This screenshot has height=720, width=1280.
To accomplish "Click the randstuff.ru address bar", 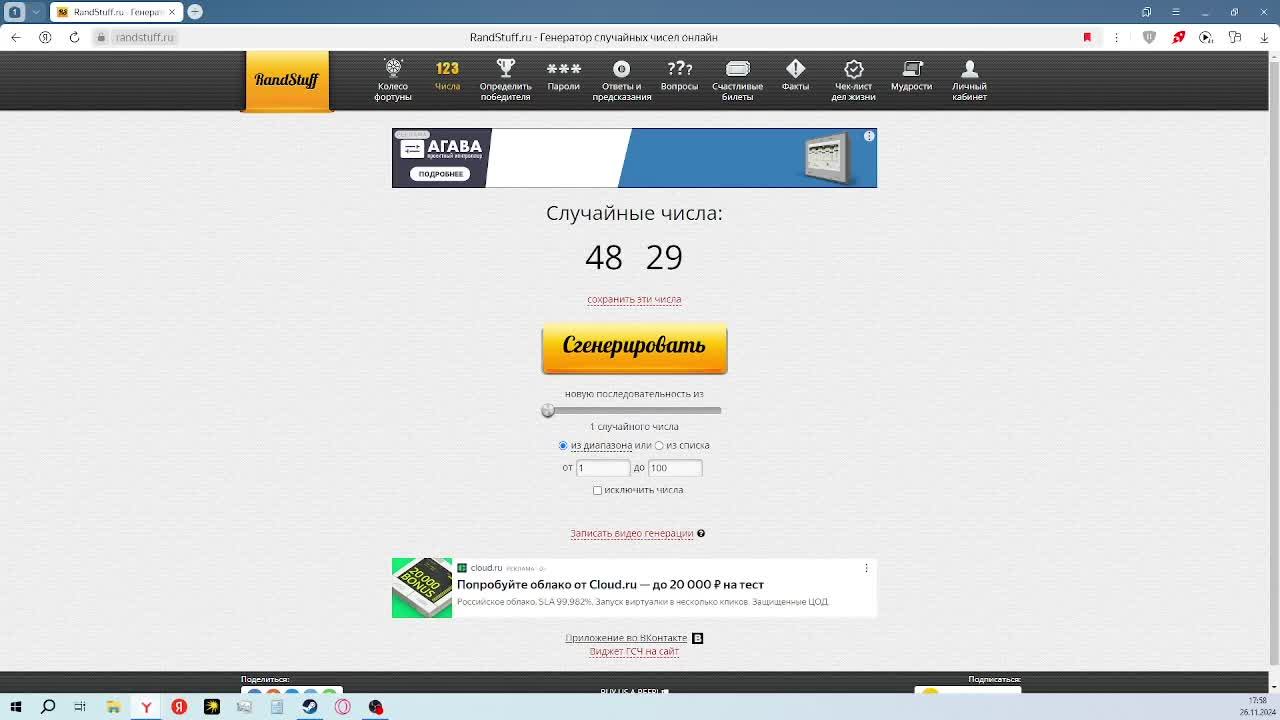I will 145,37.
